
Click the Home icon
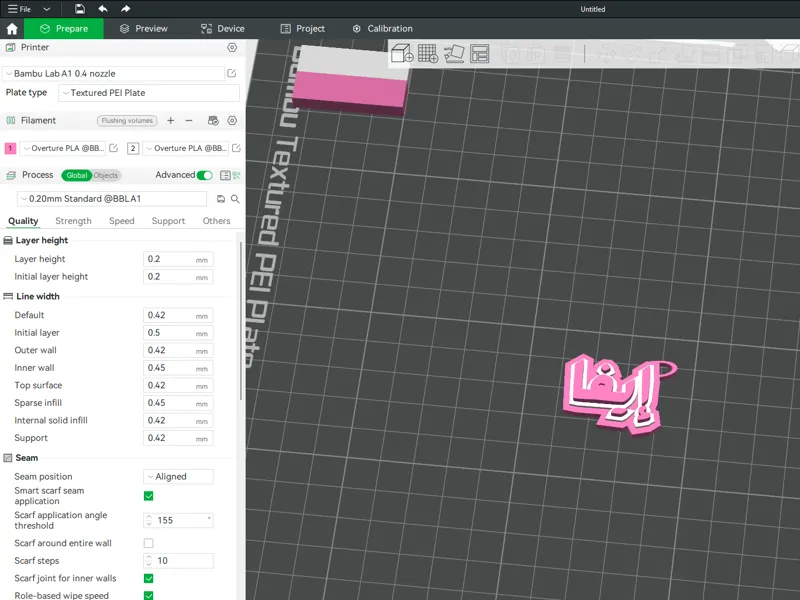tap(12, 29)
